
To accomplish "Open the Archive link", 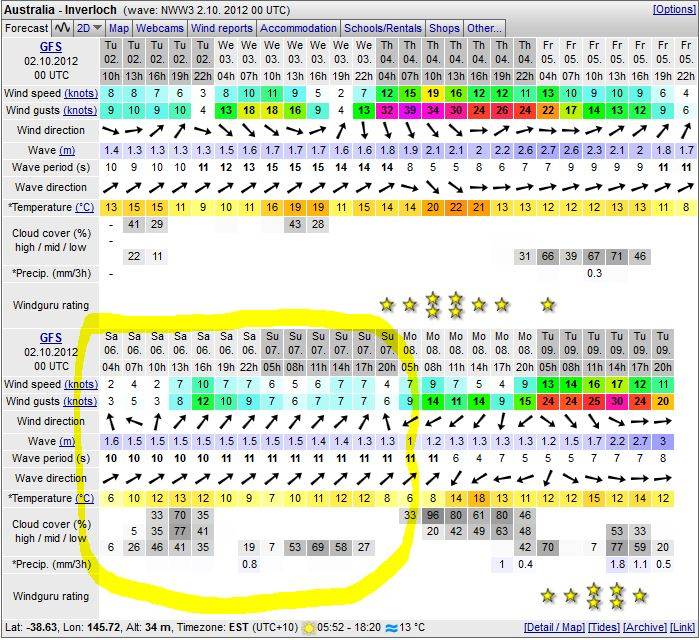I will tap(645, 628).
